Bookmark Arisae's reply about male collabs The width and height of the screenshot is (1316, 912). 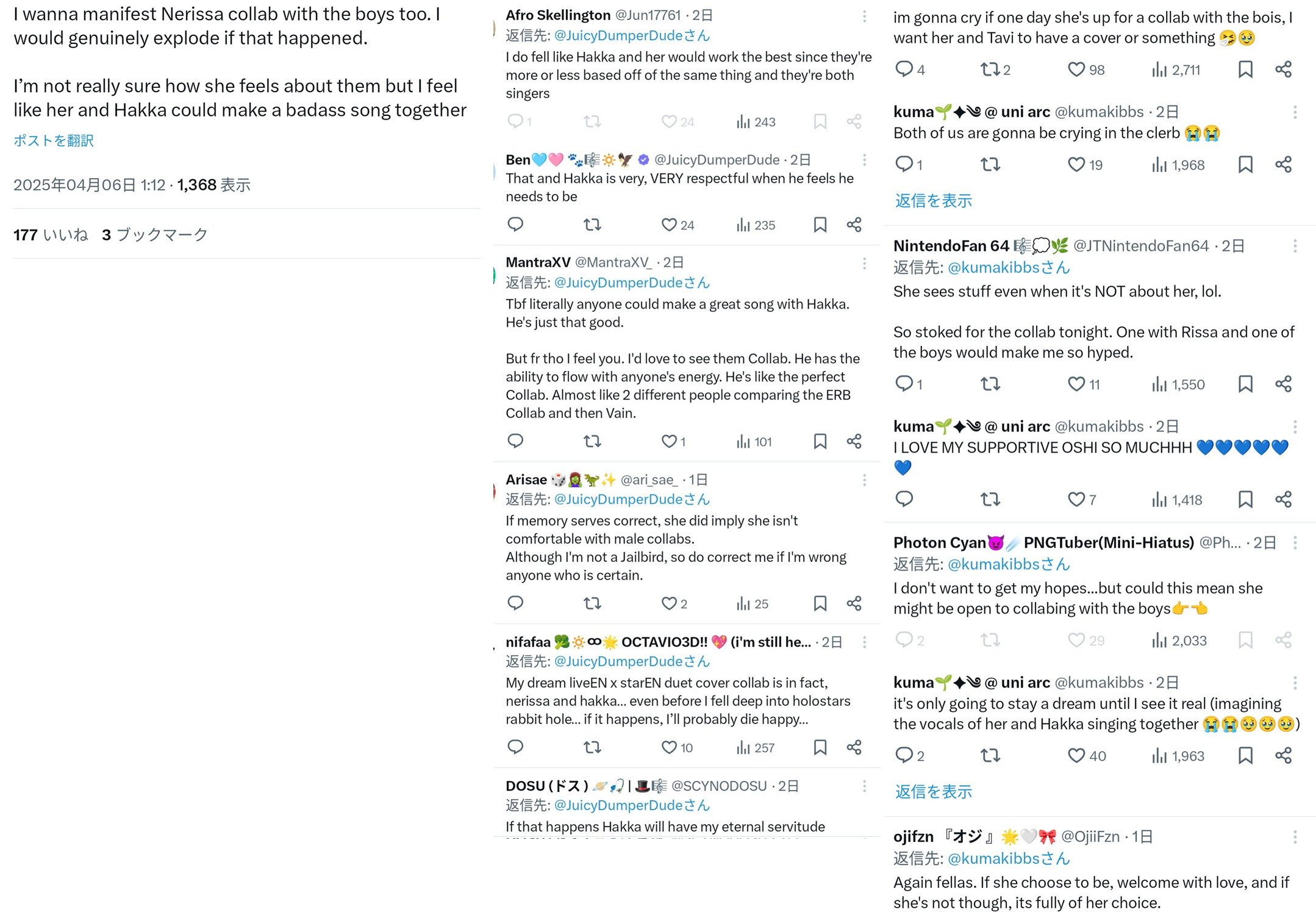tap(820, 603)
